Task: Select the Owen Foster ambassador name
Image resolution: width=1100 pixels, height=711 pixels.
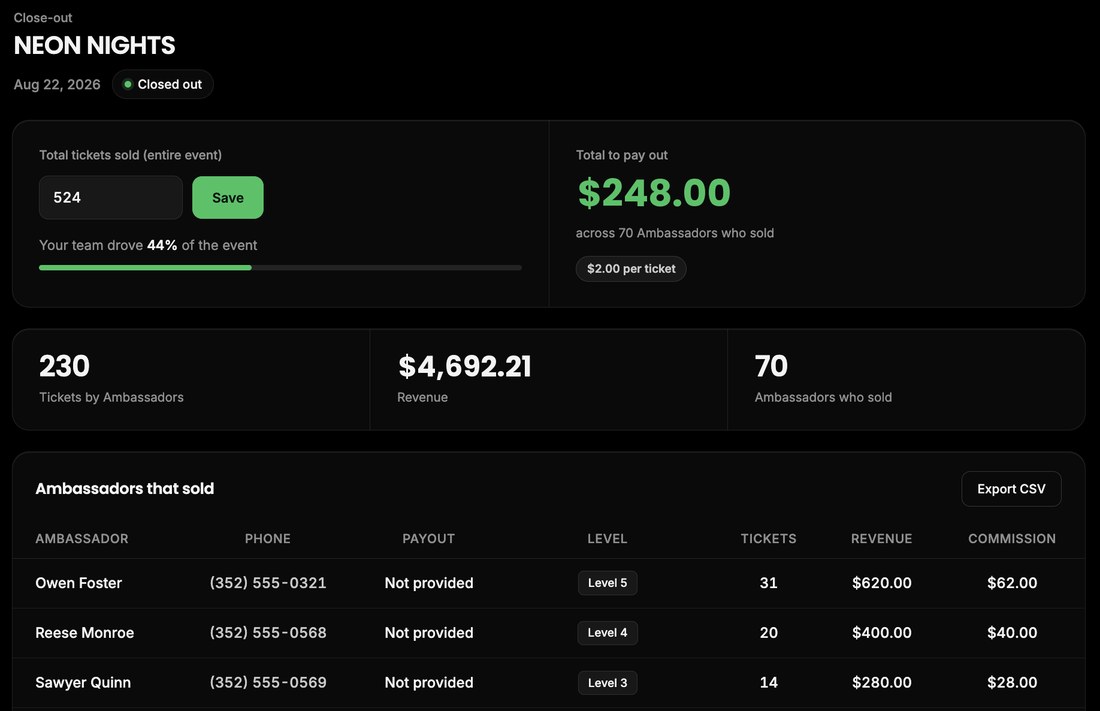Action: (79, 583)
